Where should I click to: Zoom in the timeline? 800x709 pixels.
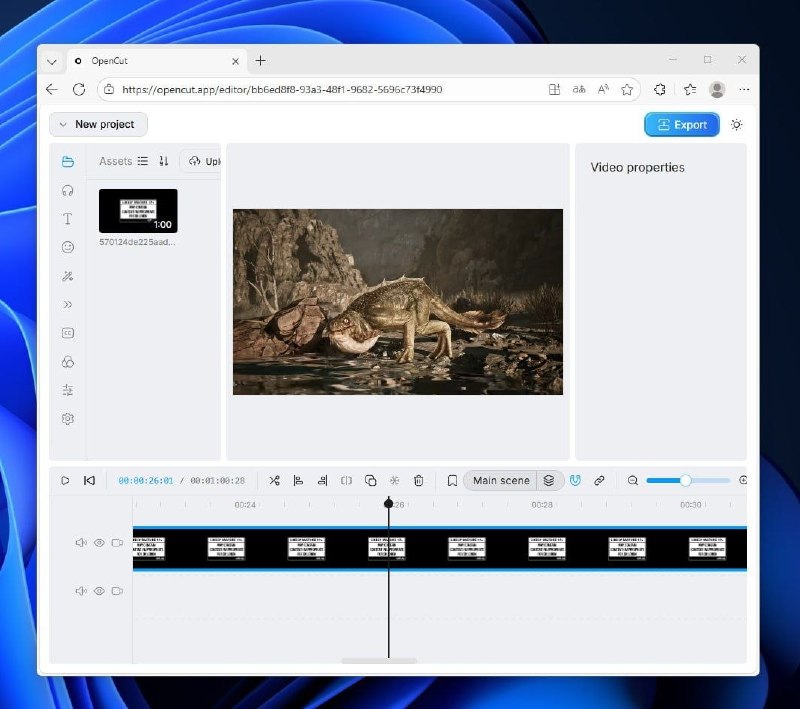(x=743, y=480)
